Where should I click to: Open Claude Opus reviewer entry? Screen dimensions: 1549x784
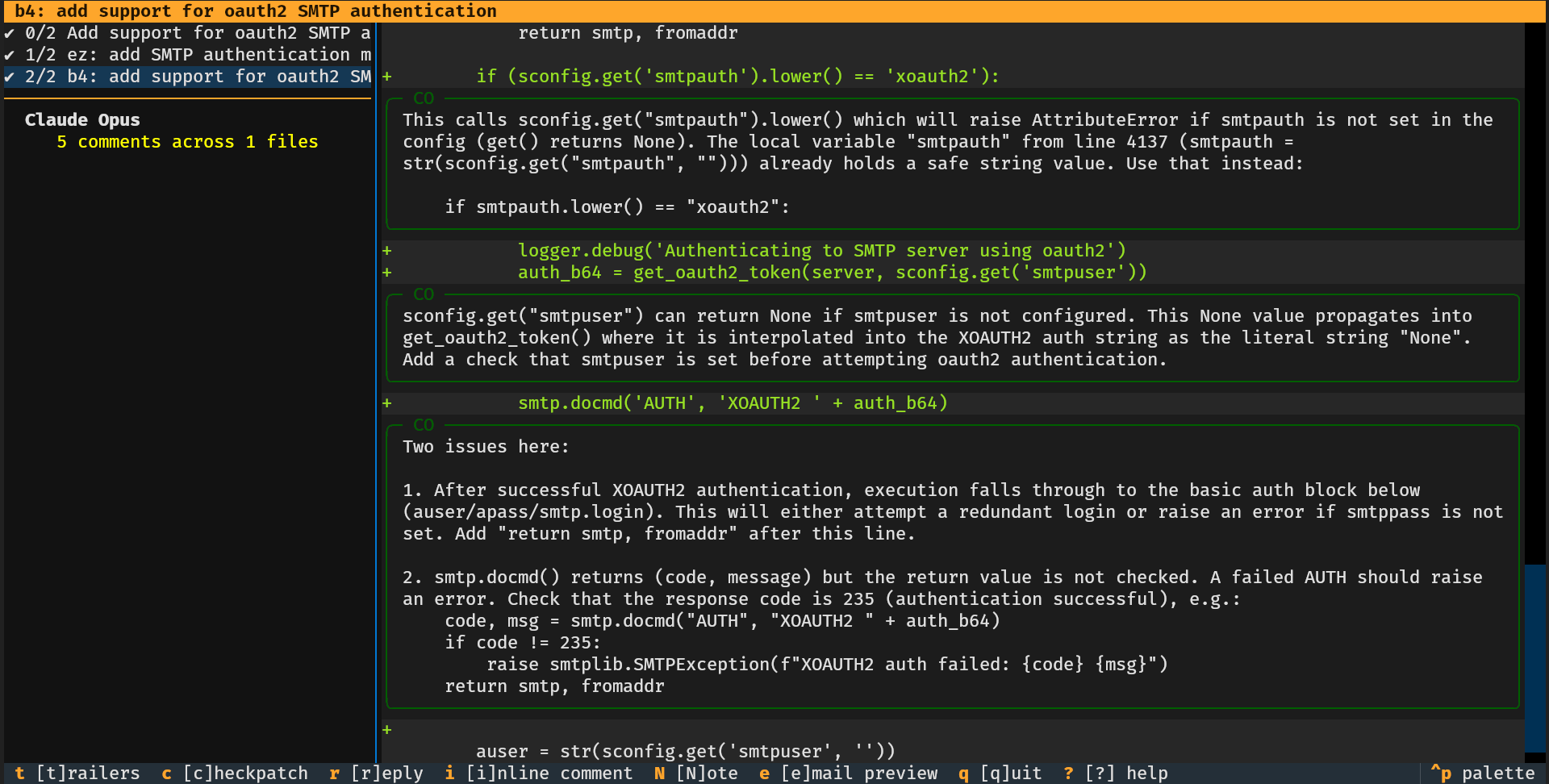point(82,120)
